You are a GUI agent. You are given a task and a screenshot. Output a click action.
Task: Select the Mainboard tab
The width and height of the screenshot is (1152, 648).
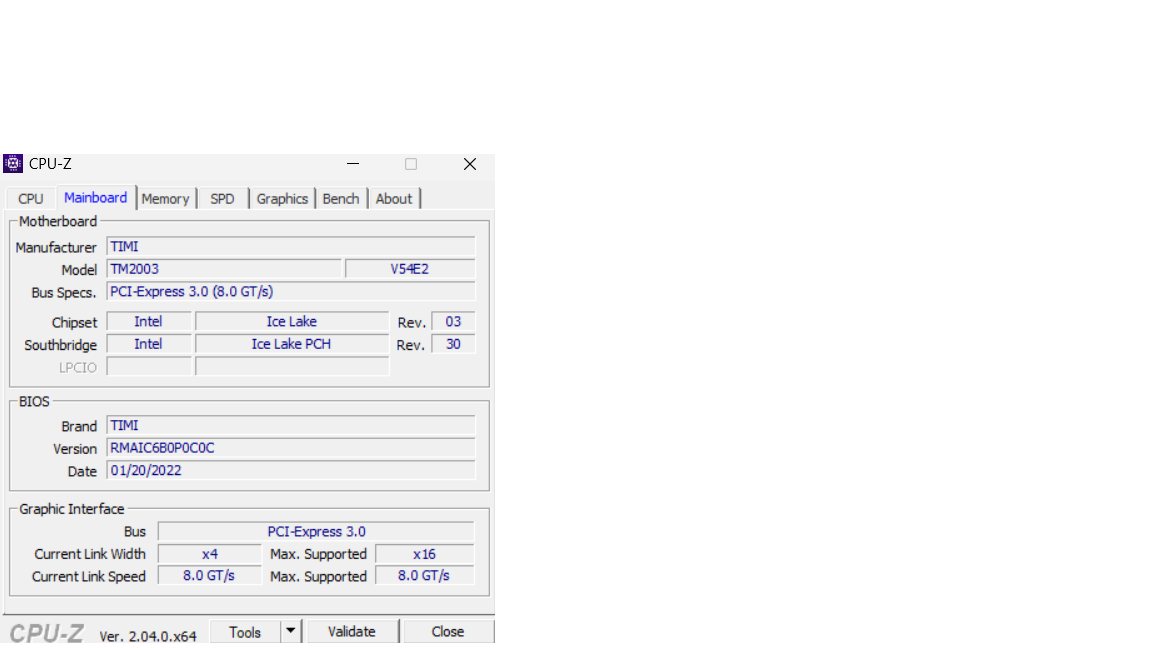pyautogui.click(x=96, y=198)
